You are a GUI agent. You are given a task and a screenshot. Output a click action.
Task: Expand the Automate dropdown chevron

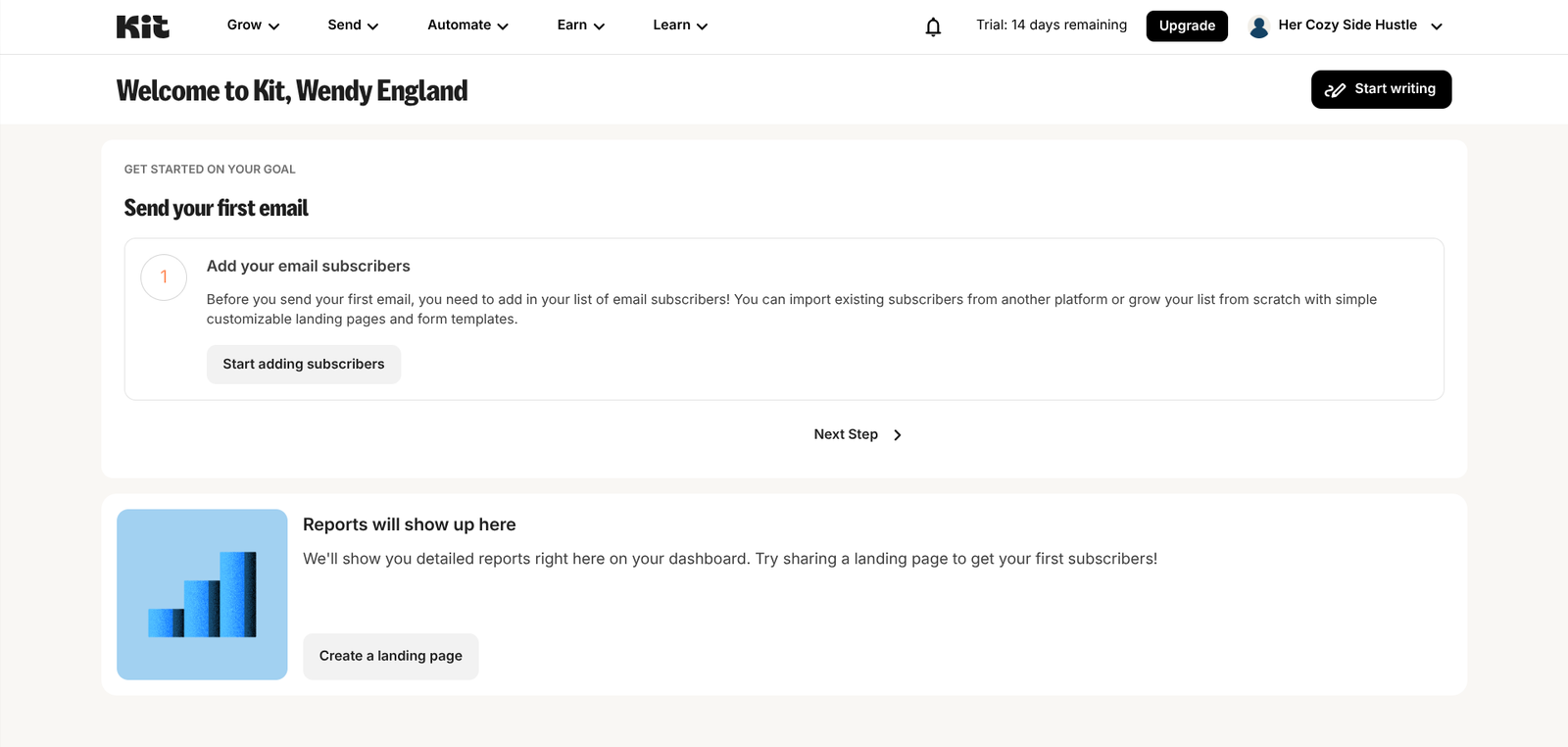[503, 26]
